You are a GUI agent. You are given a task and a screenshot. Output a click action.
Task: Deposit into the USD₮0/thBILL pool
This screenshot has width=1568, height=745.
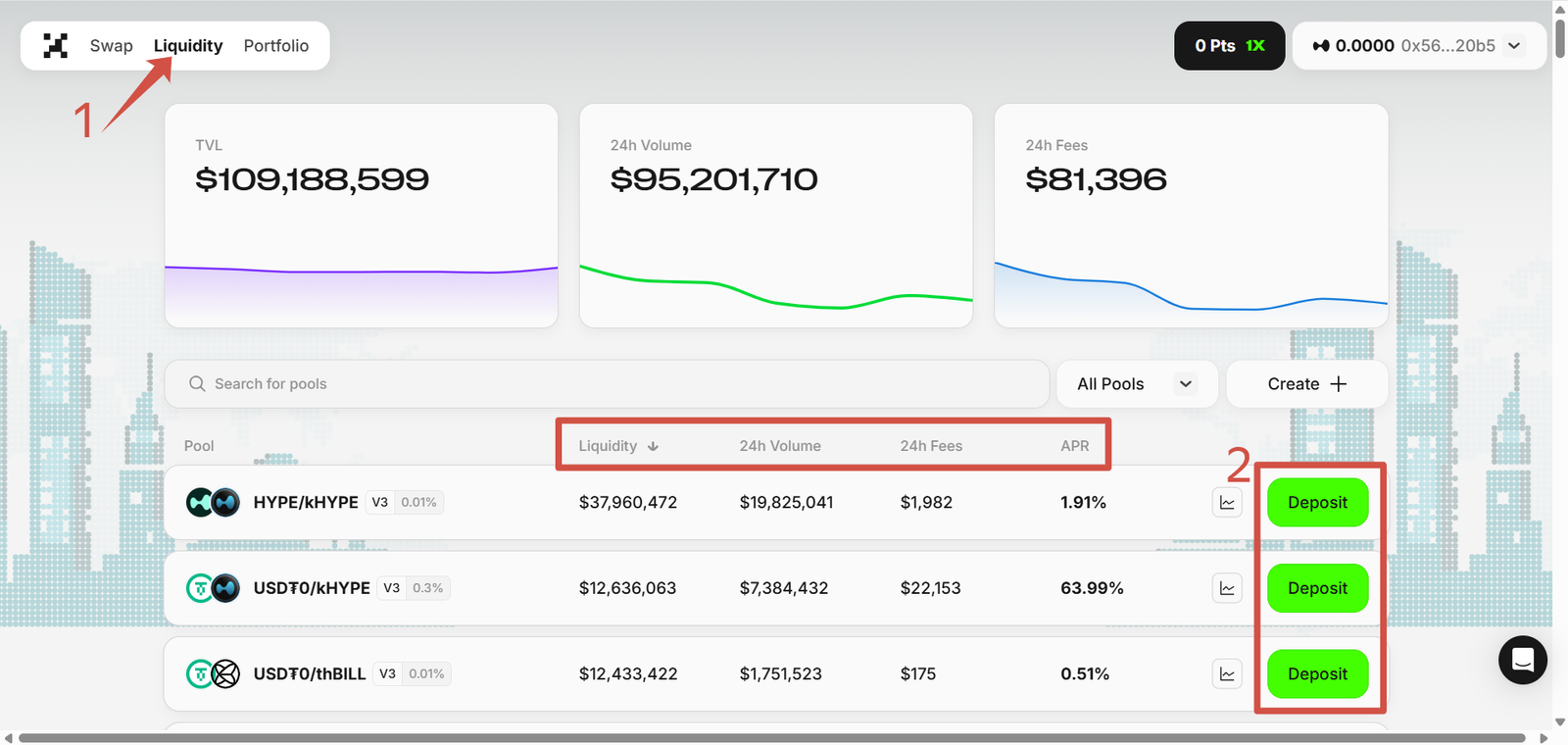[x=1317, y=674]
